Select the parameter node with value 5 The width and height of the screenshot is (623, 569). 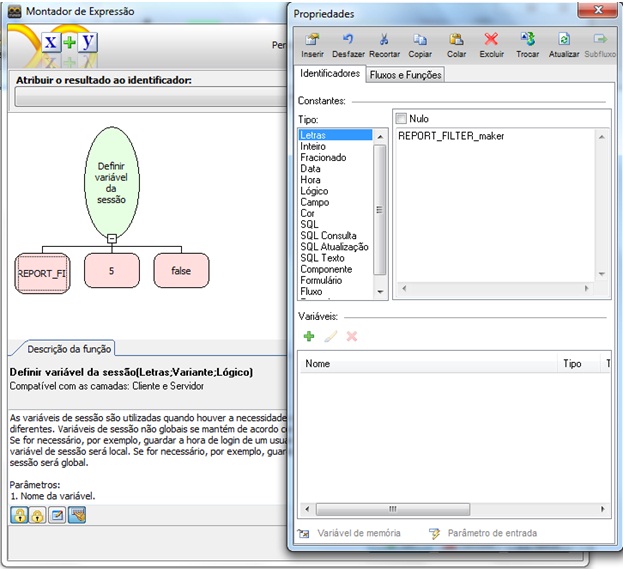(112, 271)
